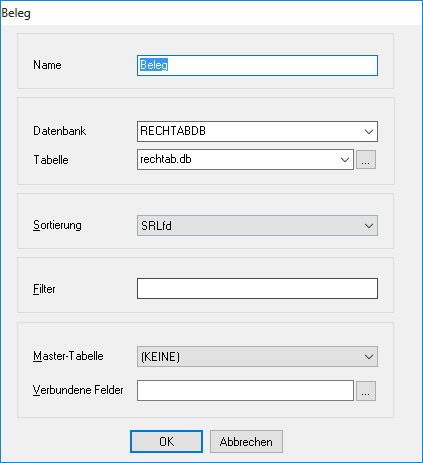Click the Datenbank dropdown chevron arrow
The height and width of the screenshot is (463, 423).
[369, 132]
